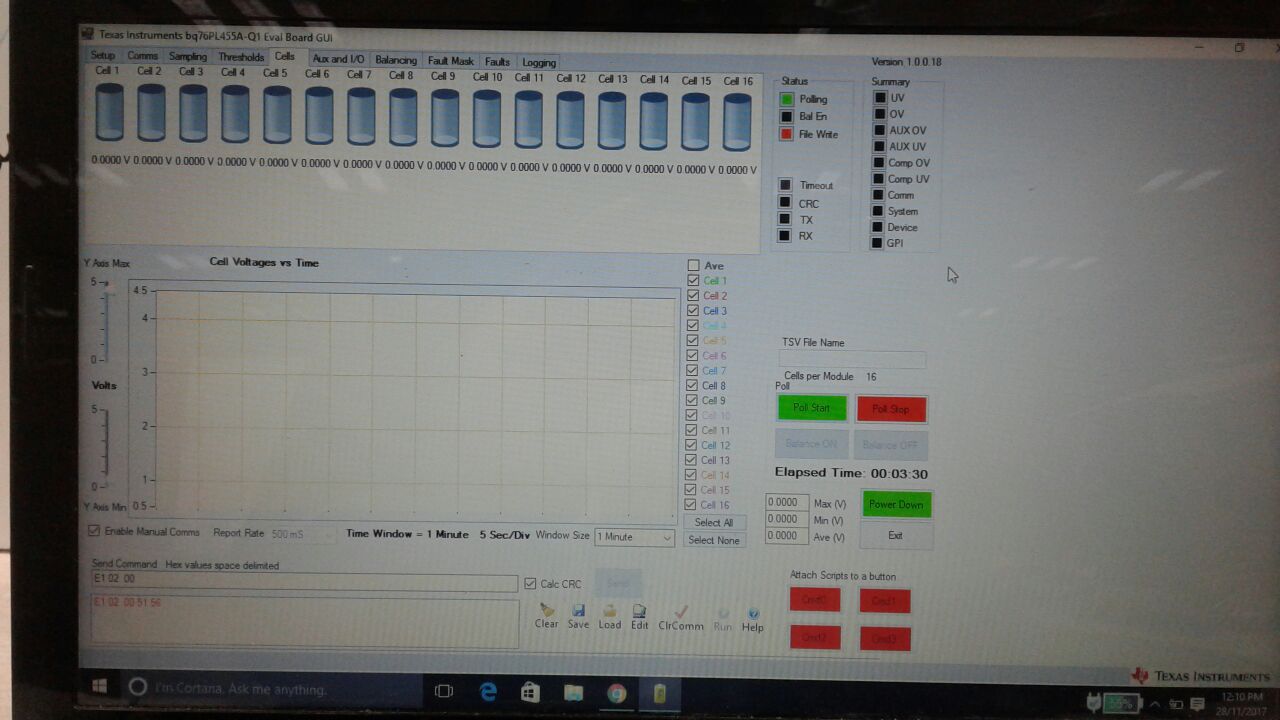Switch to the Logging tab
The image size is (1280, 720).
click(x=539, y=62)
